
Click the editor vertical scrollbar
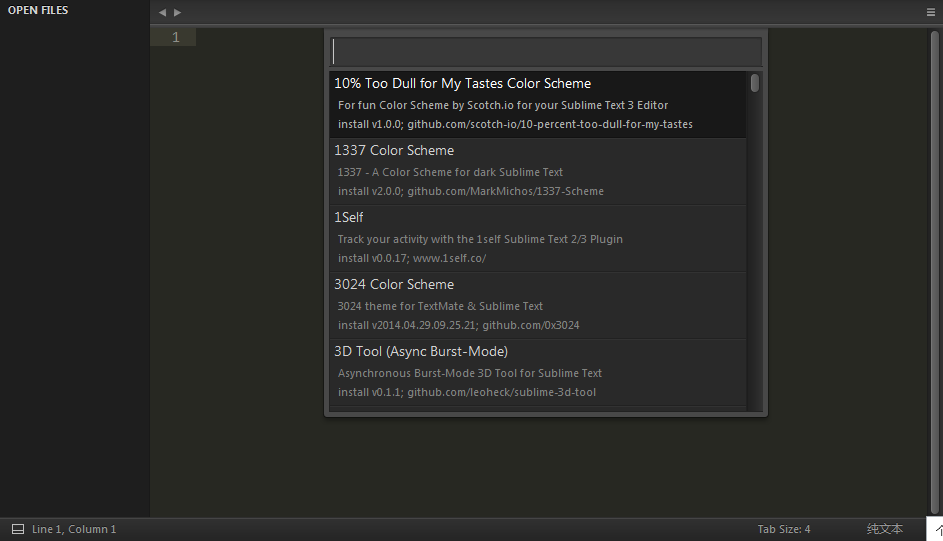(935, 270)
